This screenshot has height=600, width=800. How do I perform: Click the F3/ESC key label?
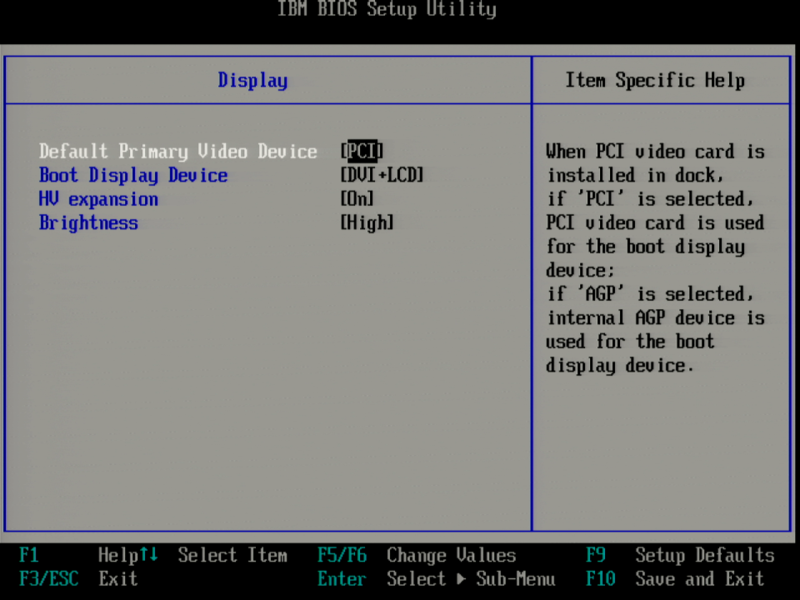(x=48, y=579)
